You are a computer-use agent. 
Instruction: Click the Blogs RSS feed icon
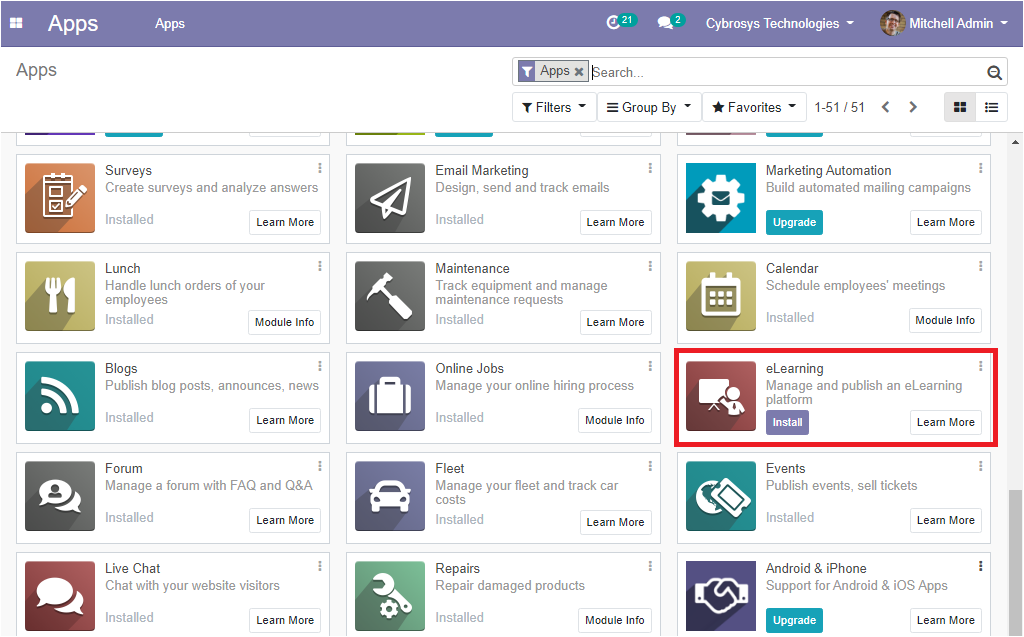tap(60, 396)
